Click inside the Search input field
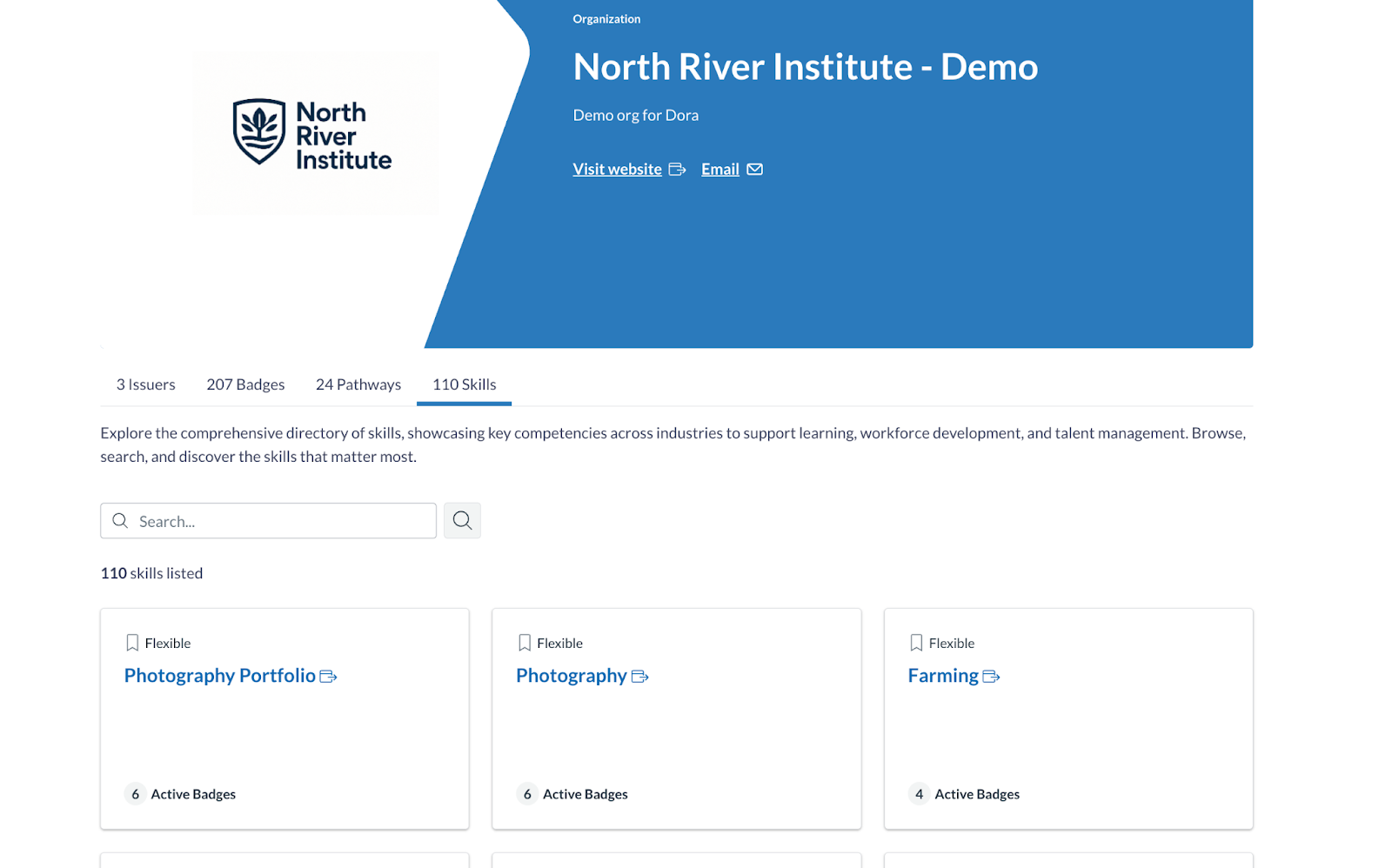The image size is (1392, 868). click(x=261, y=520)
